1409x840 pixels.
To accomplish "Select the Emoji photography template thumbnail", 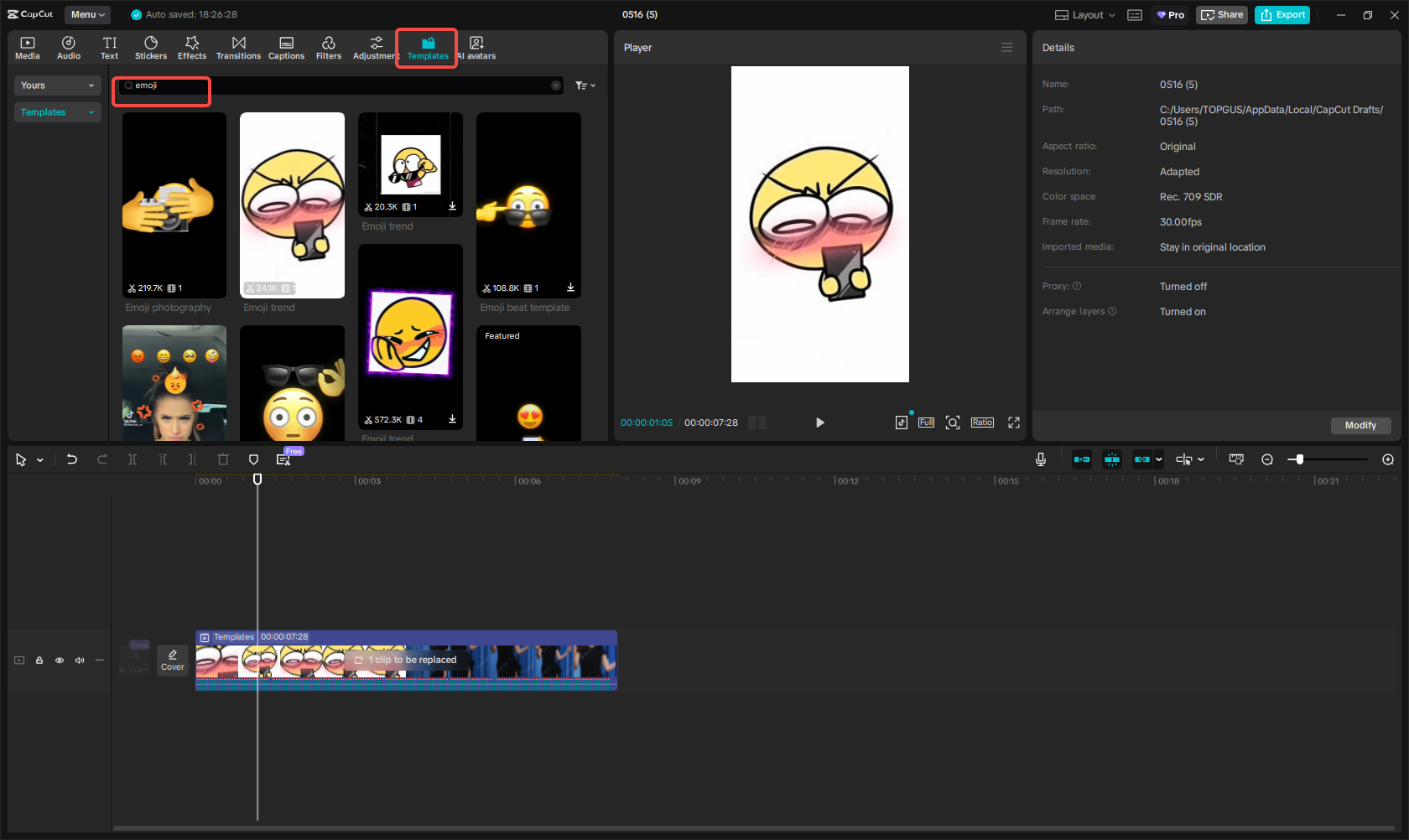I will point(174,205).
